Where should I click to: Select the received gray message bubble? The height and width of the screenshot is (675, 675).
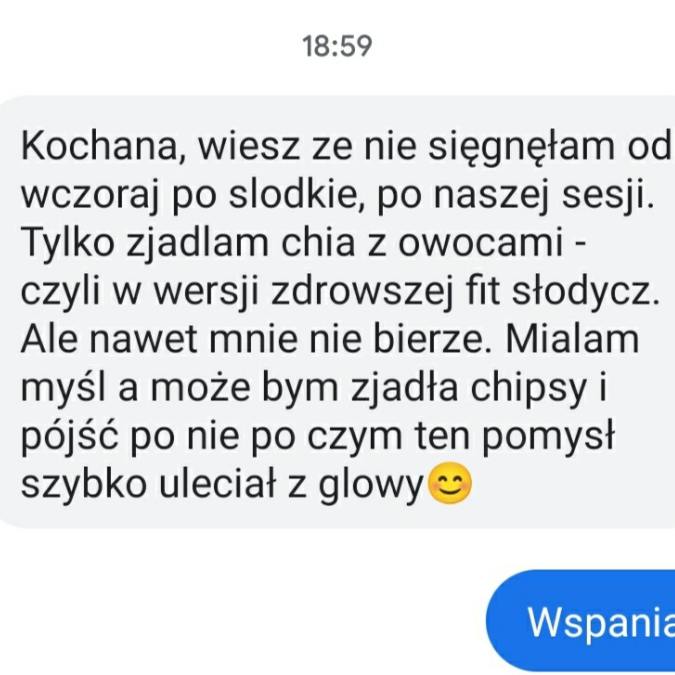(x=338, y=312)
